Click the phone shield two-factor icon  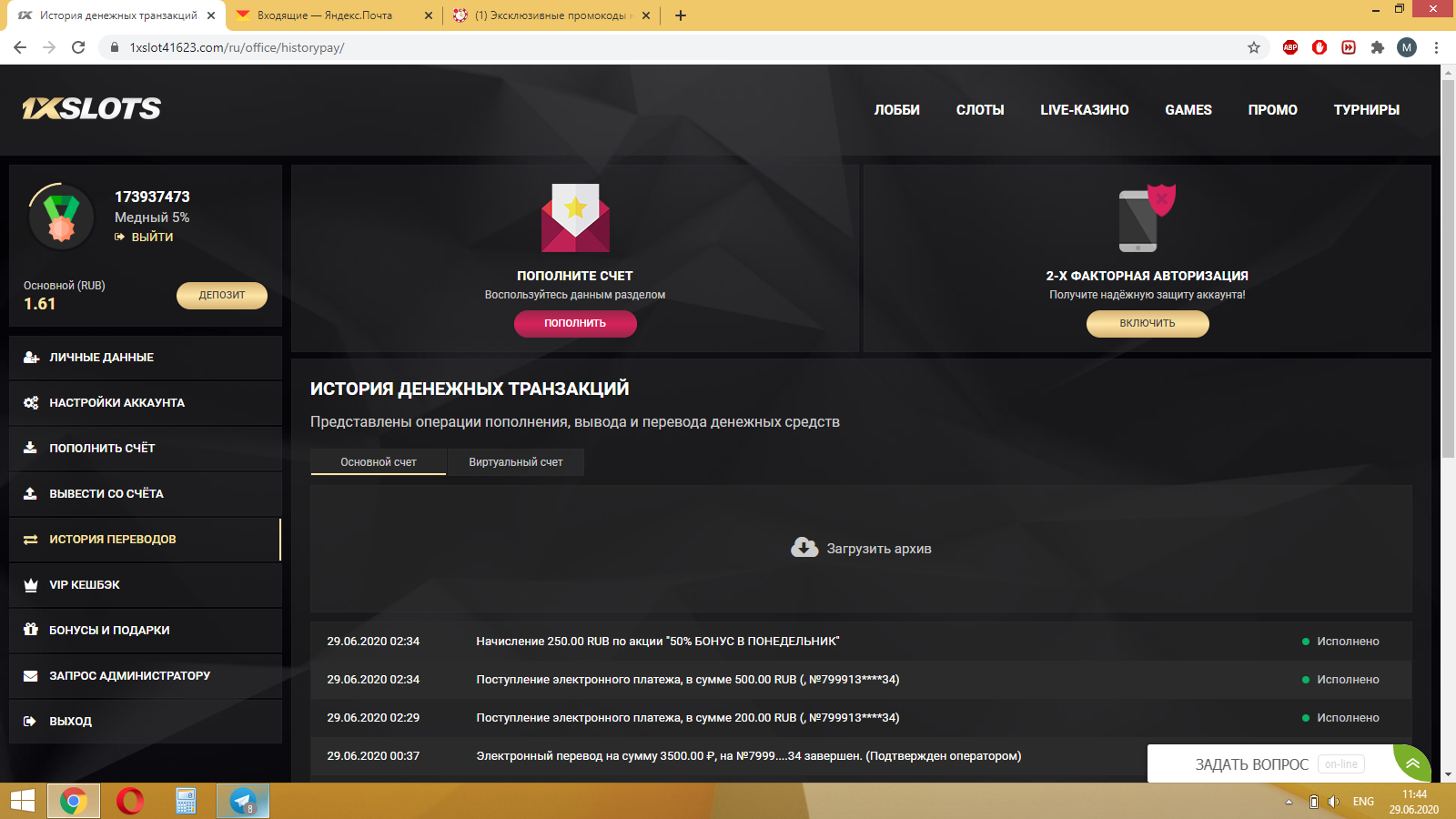[x=1147, y=218]
